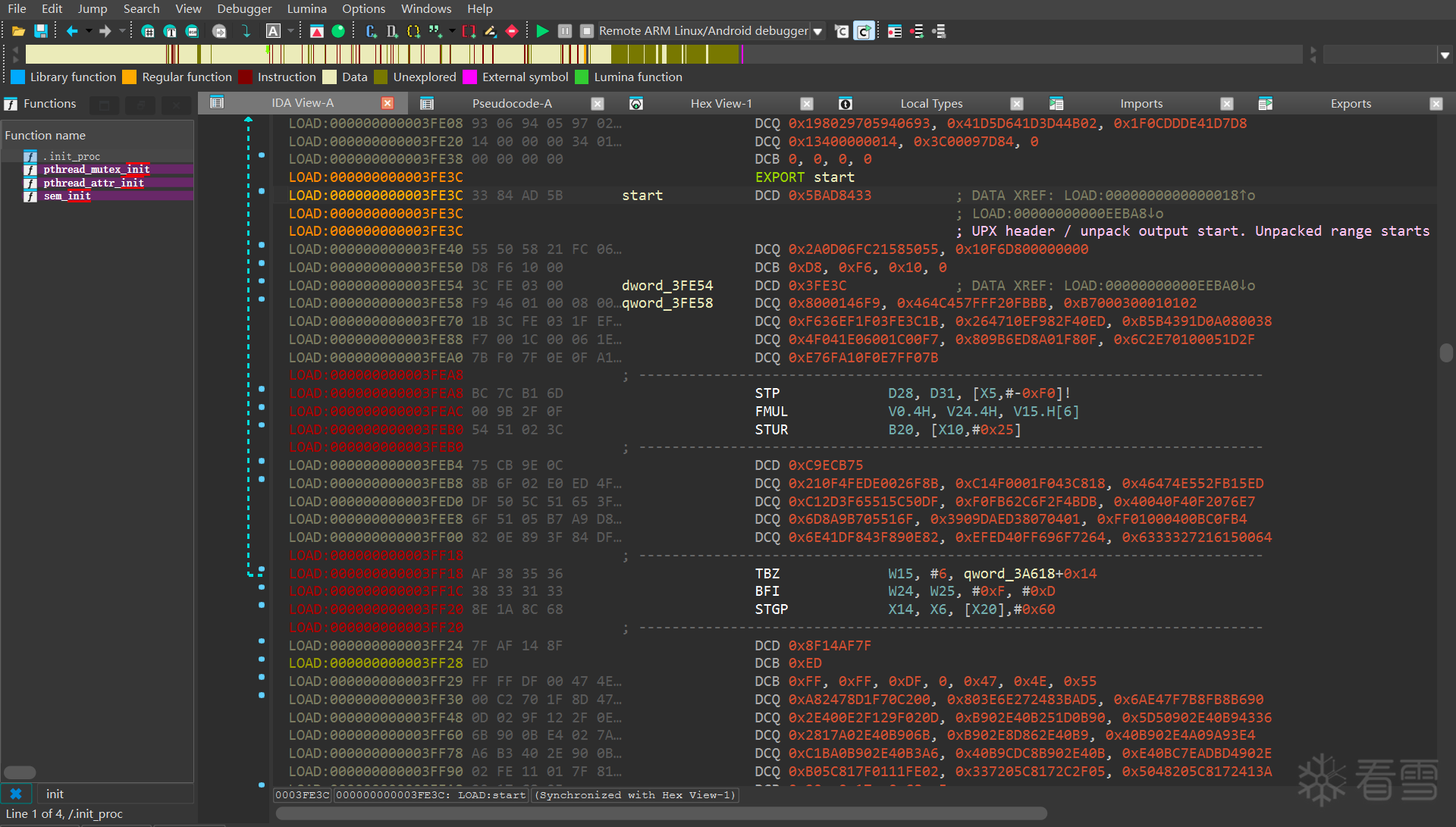Click the Library function blue swatch
Image resolution: width=1456 pixels, height=827 pixels.
click(x=18, y=77)
